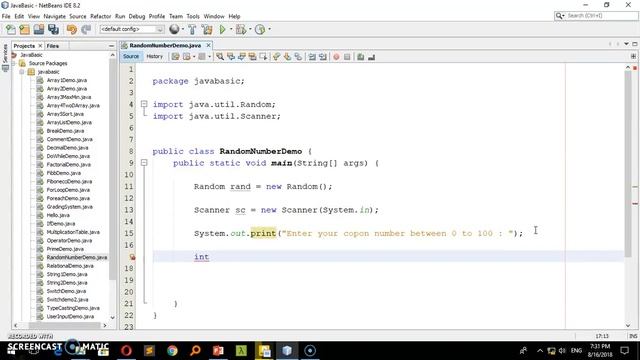
Task: Open the Debug menu
Action: pos(137,16)
